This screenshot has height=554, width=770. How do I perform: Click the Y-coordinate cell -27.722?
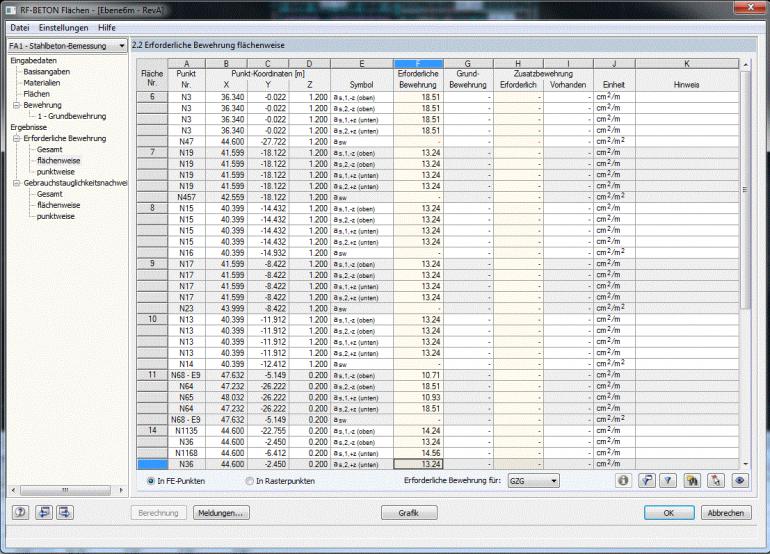pyautogui.click(x=268, y=141)
